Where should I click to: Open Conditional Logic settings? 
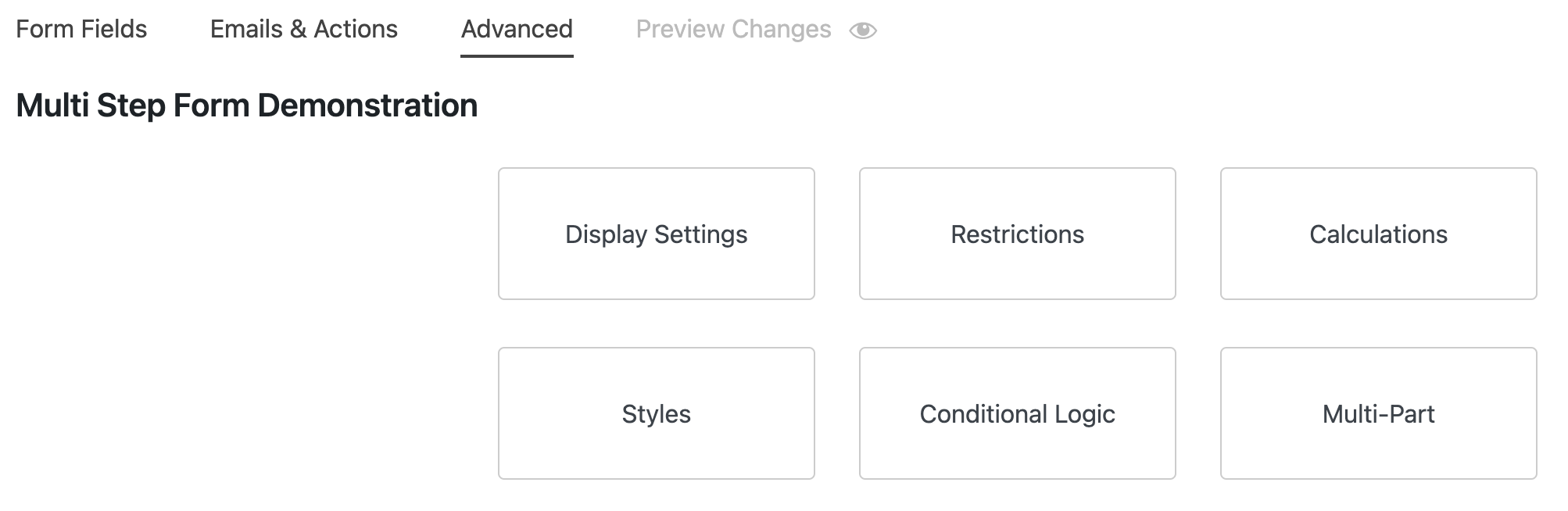coord(1016,414)
